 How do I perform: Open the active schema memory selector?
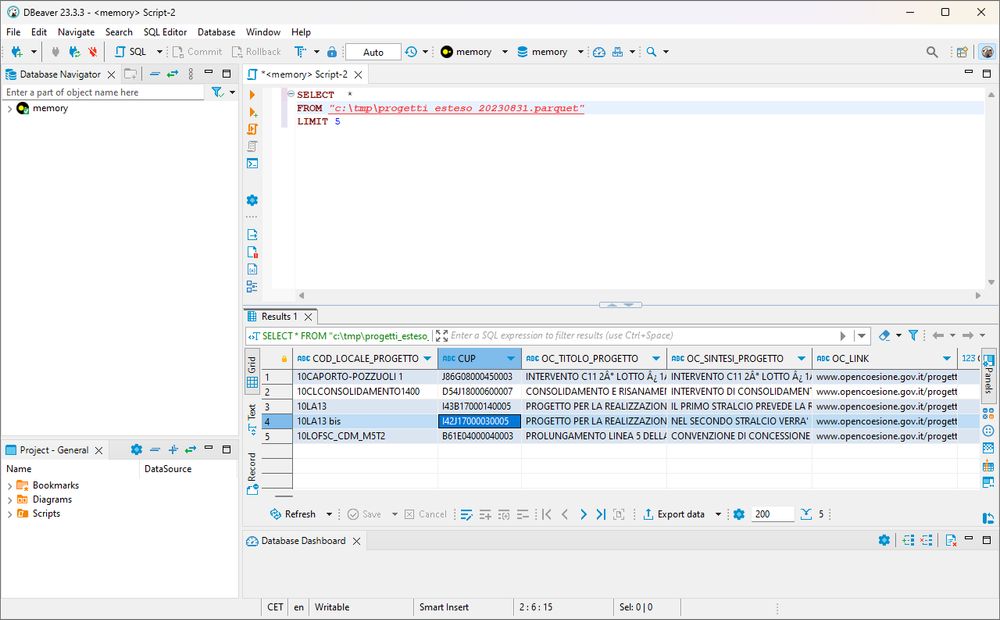click(550, 52)
